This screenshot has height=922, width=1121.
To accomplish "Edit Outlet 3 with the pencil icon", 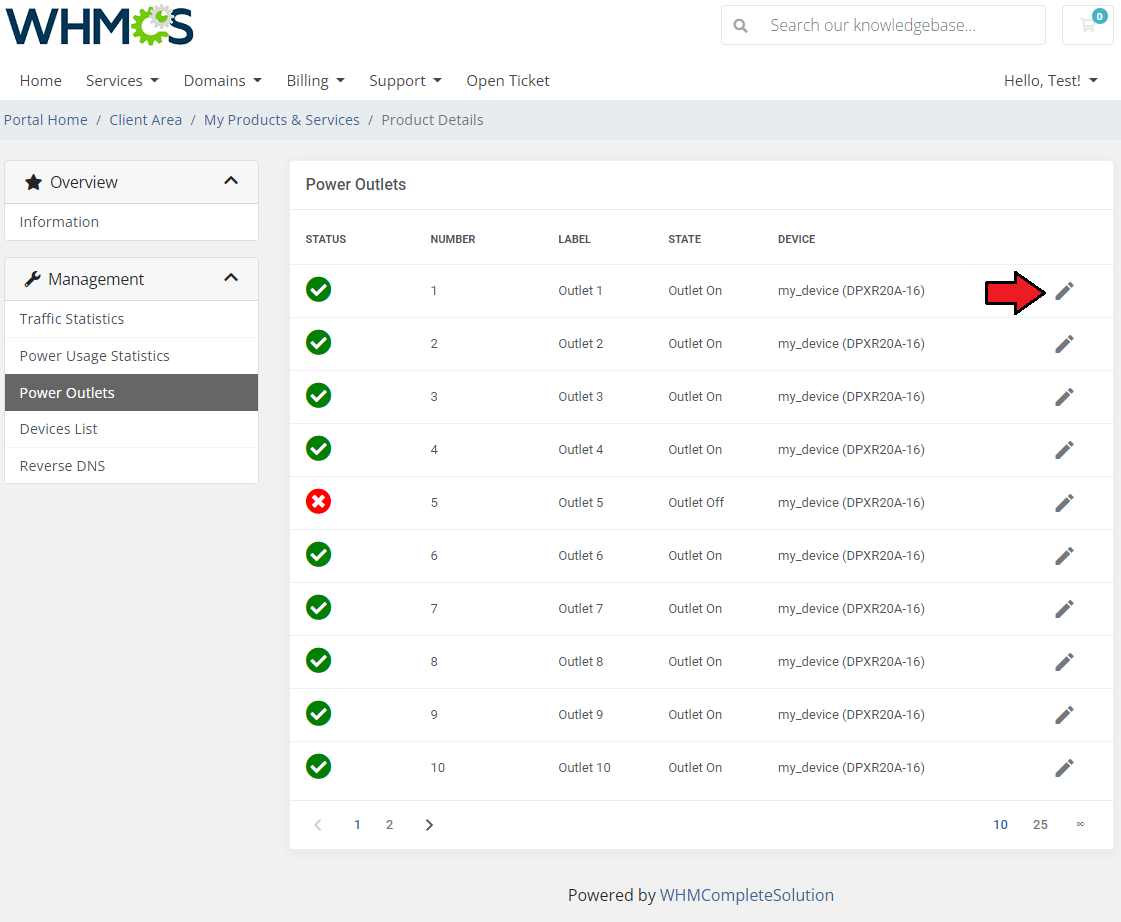I will (1064, 397).
